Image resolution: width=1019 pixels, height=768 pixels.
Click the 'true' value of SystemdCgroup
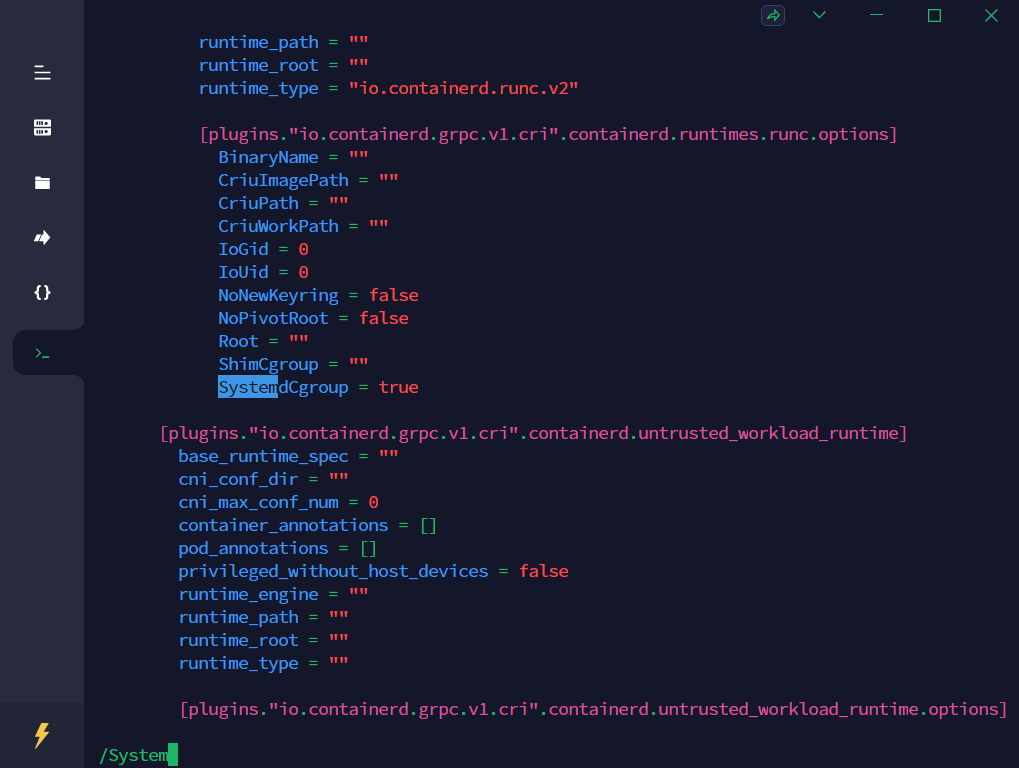tap(398, 387)
